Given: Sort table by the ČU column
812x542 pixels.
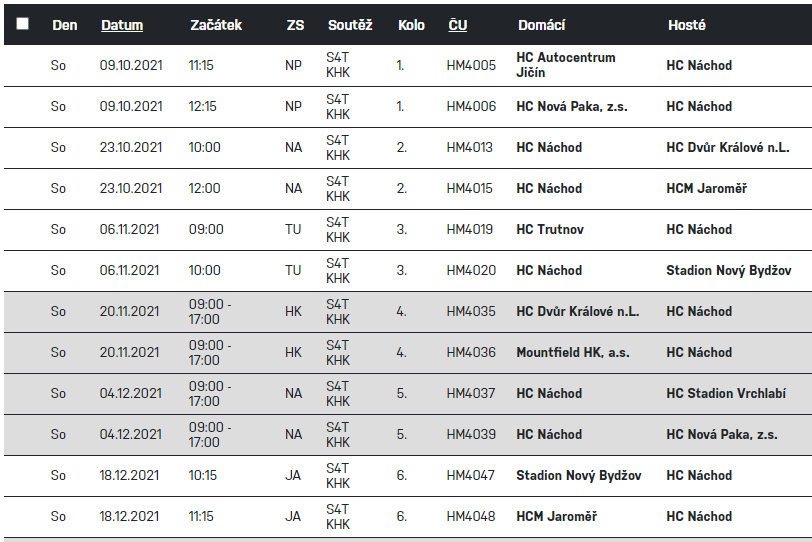Looking at the screenshot, I should click(x=458, y=25).
